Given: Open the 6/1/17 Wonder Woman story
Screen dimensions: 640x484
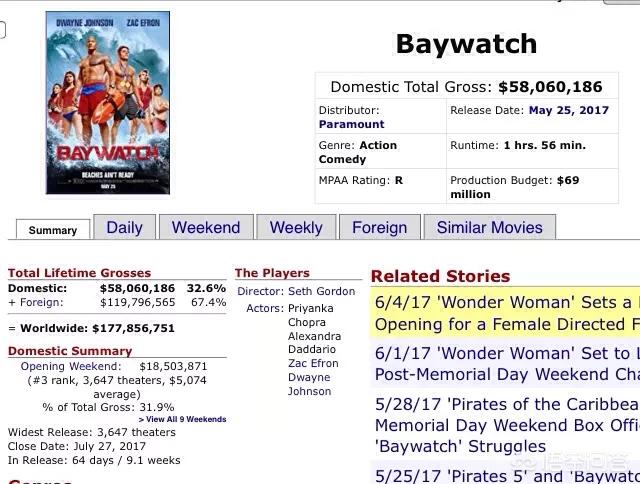Looking at the screenshot, I should [505, 364].
